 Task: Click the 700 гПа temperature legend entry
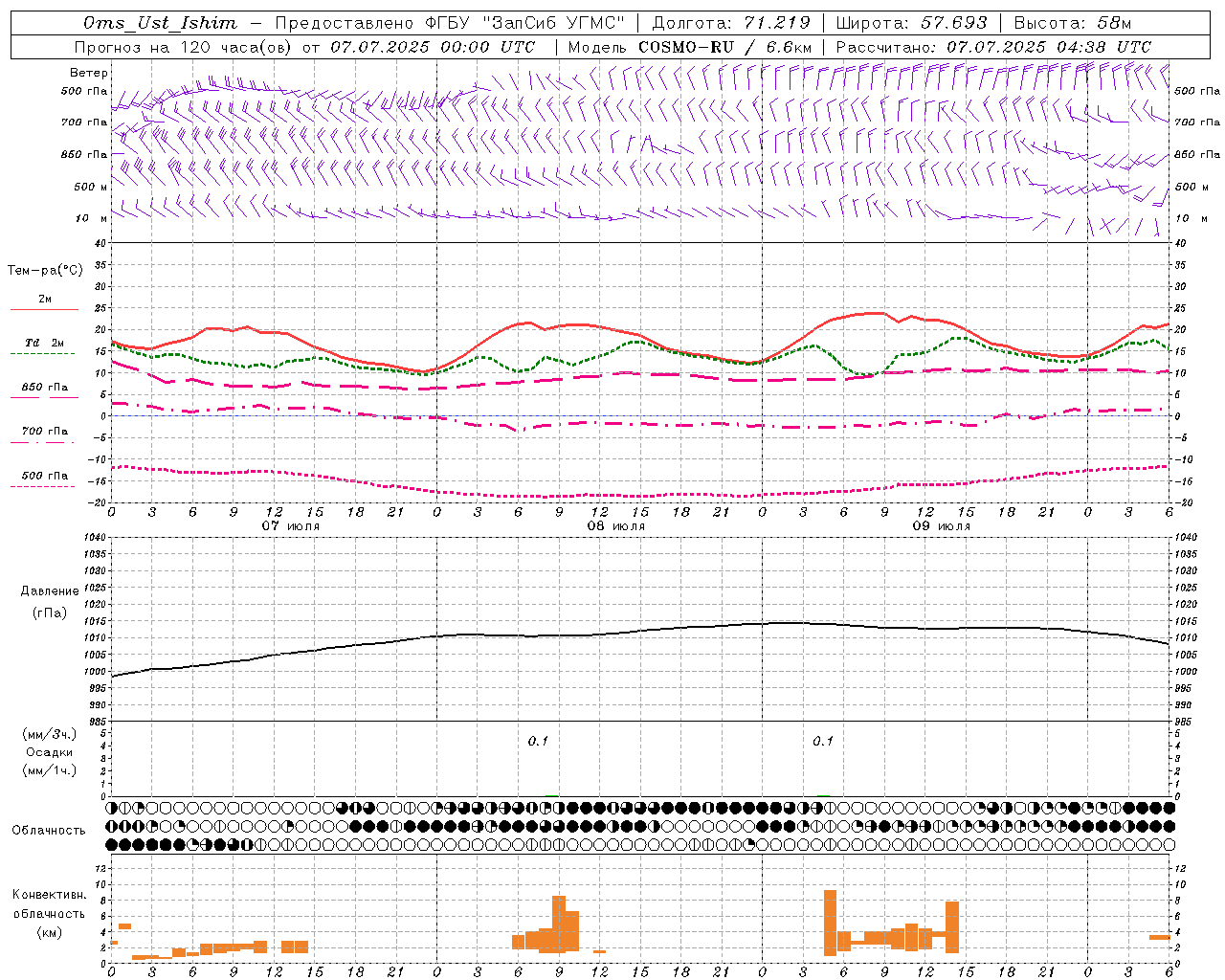(45, 432)
